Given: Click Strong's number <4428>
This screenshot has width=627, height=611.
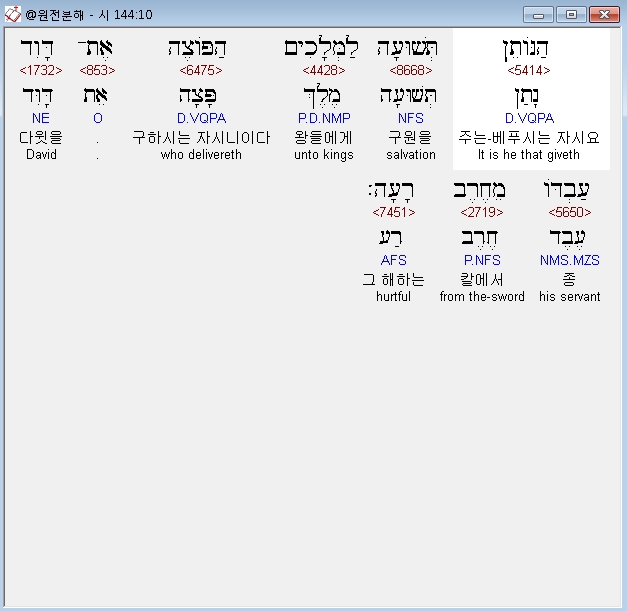Looking at the screenshot, I should (x=324, y=70).
